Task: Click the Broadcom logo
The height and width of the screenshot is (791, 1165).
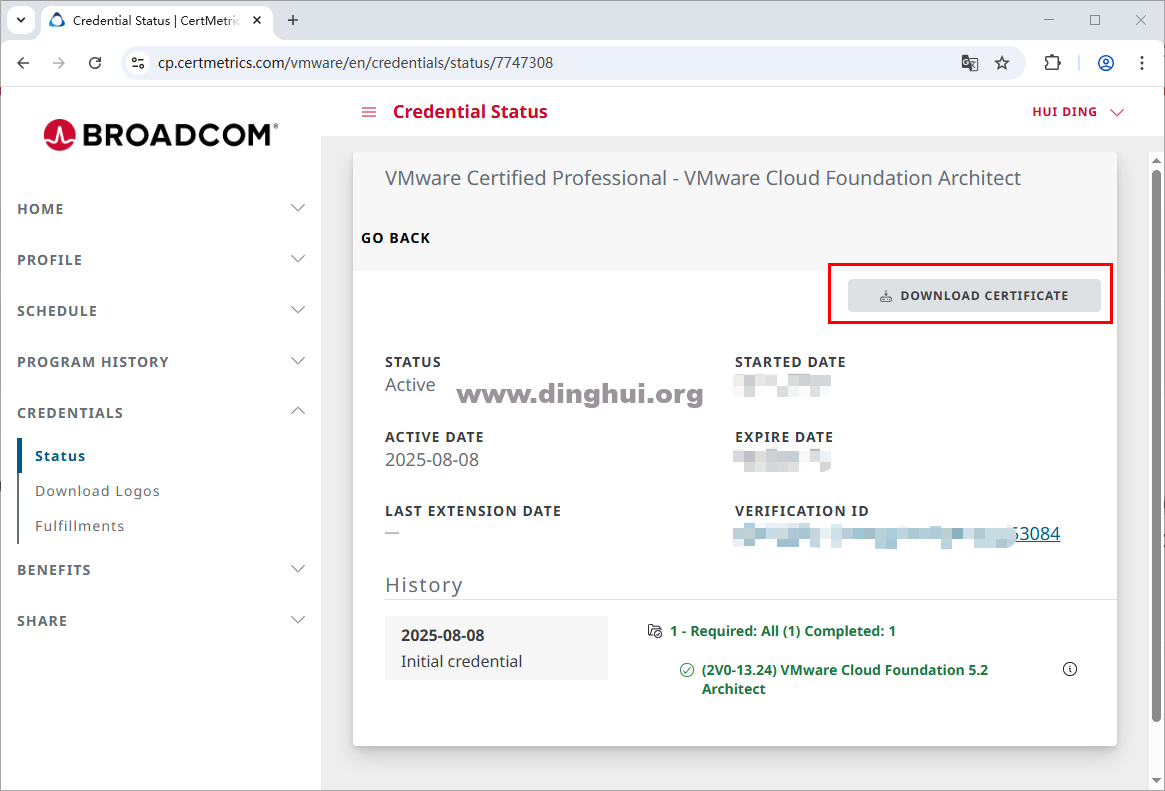Action: click(x=160, y=134)
